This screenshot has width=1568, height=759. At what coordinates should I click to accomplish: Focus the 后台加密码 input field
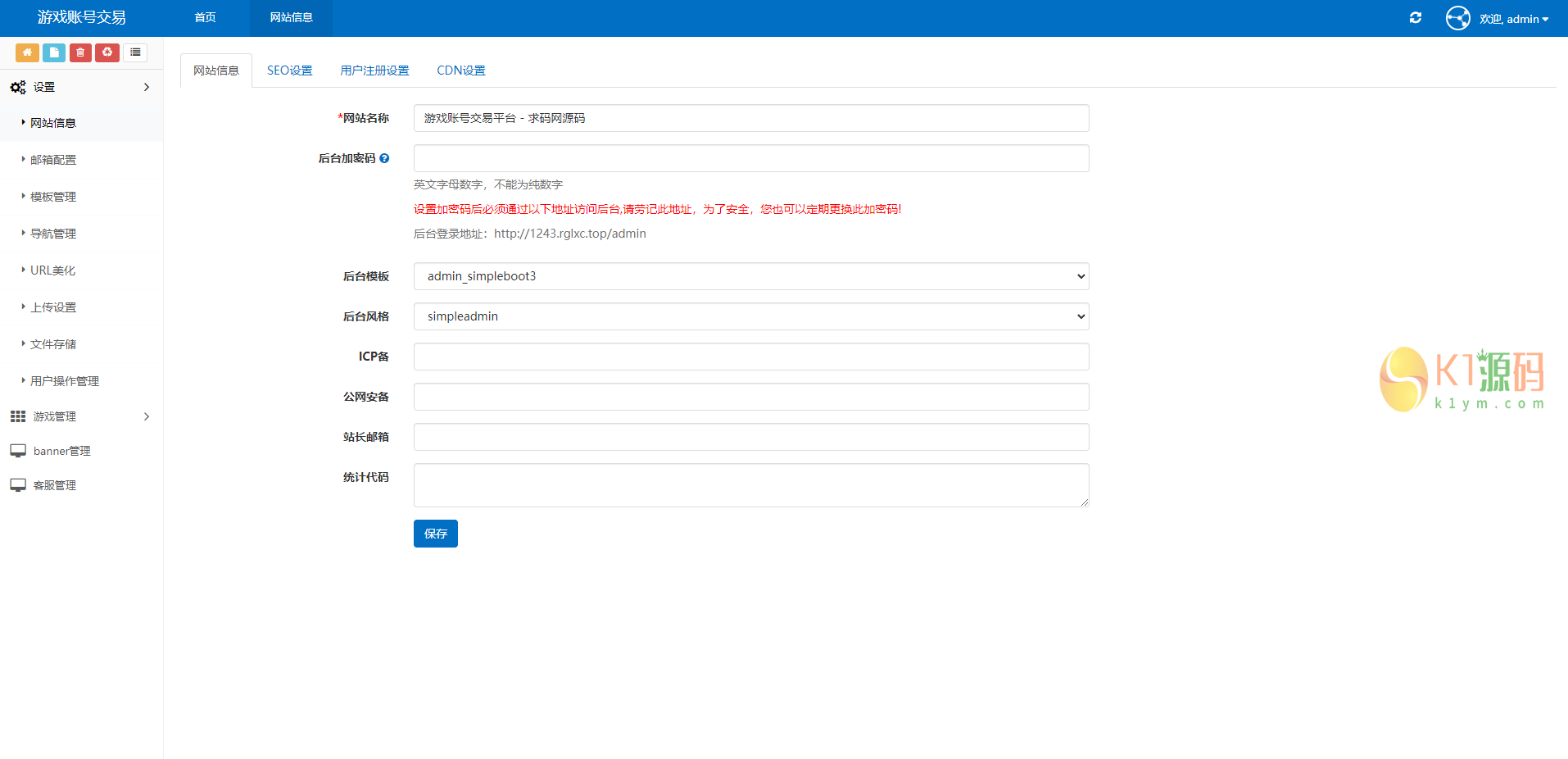751,158
